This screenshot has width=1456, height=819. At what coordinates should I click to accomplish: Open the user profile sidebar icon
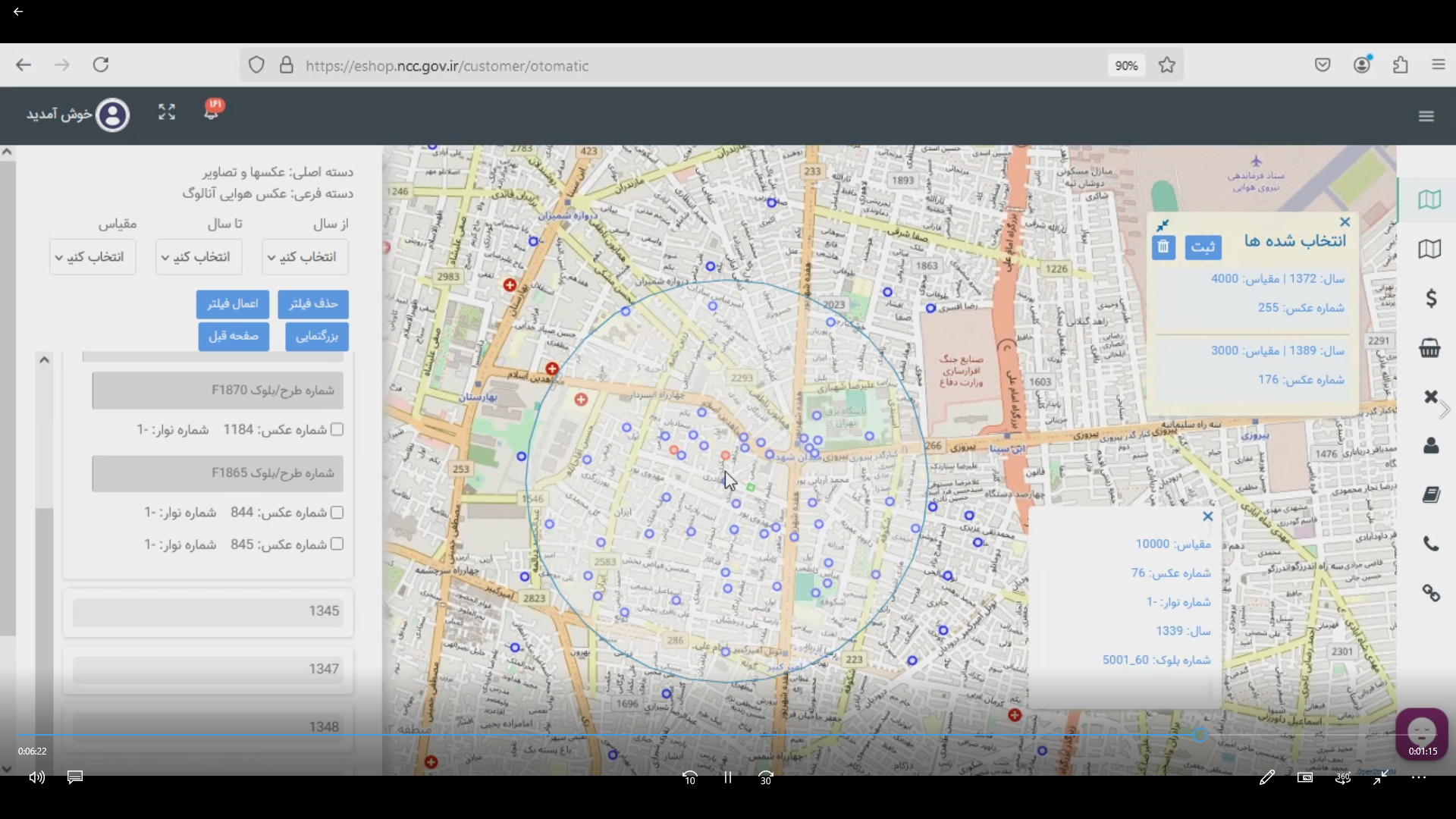[x=1431, y=446]
